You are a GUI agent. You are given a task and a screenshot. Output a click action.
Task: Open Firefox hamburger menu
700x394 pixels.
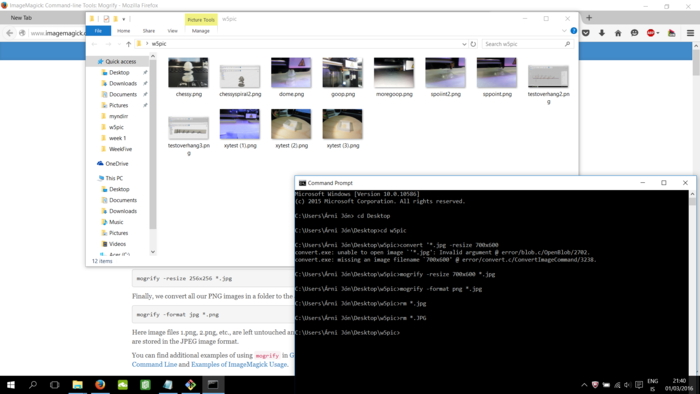(x=690, y=33)
